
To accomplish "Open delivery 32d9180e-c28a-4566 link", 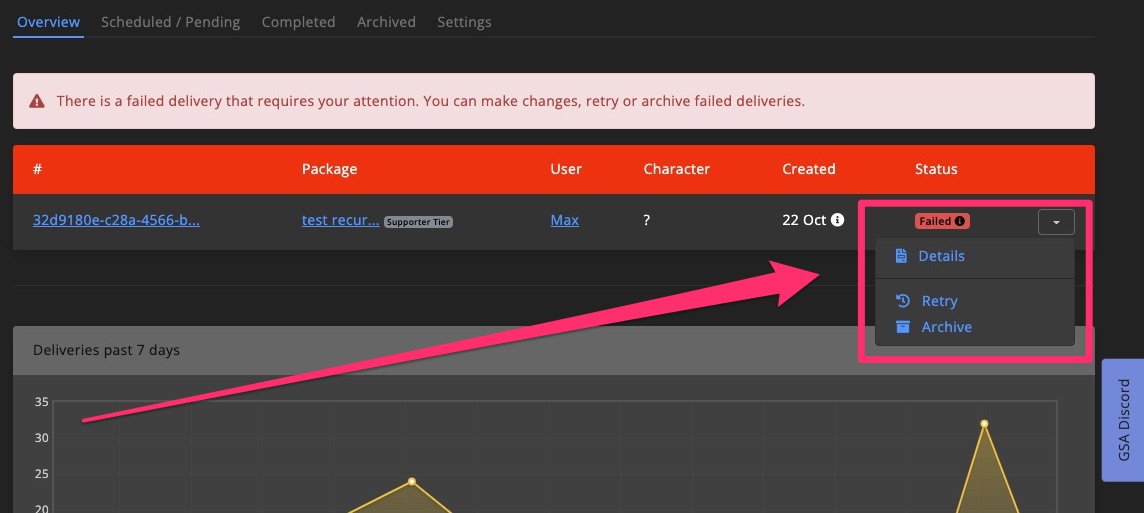I will pyautogui.click(x=116, y=220).
